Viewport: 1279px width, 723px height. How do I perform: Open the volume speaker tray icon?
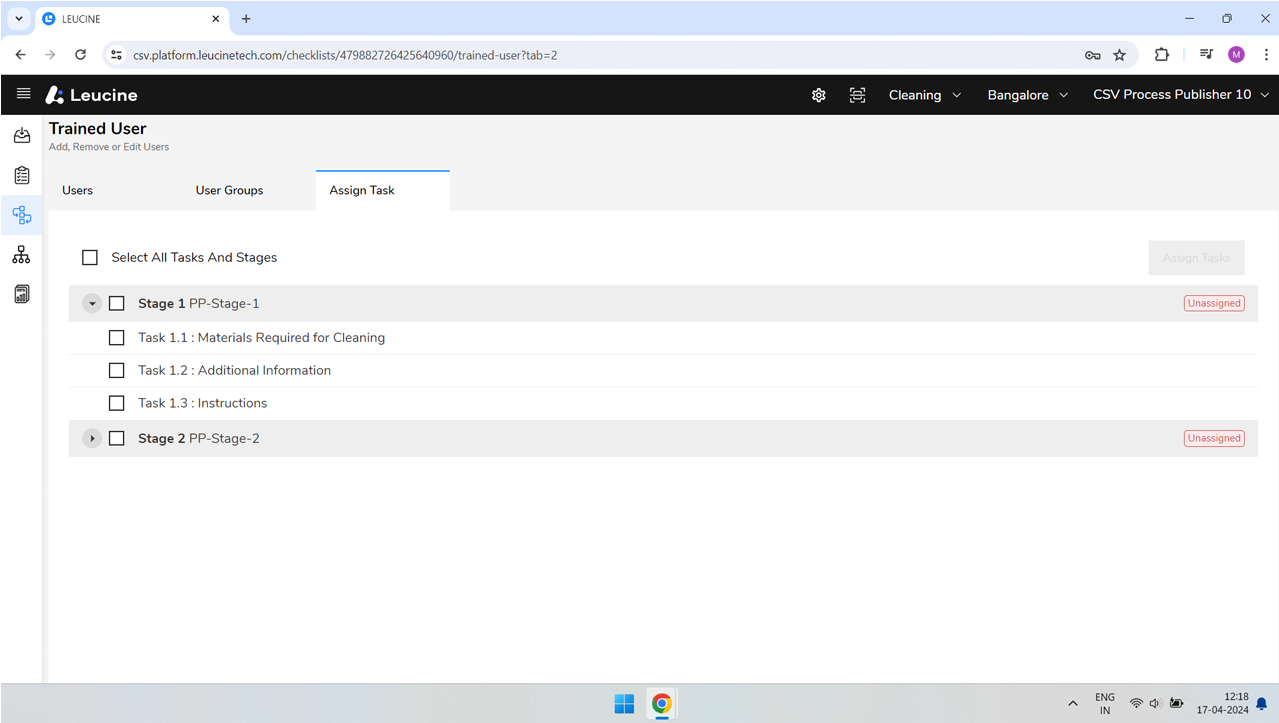click(1155, 704)
